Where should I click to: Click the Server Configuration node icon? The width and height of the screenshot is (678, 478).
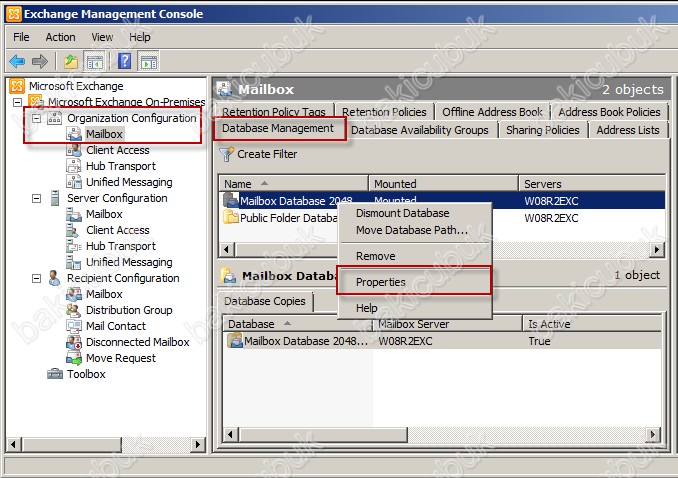click(55, 198)
